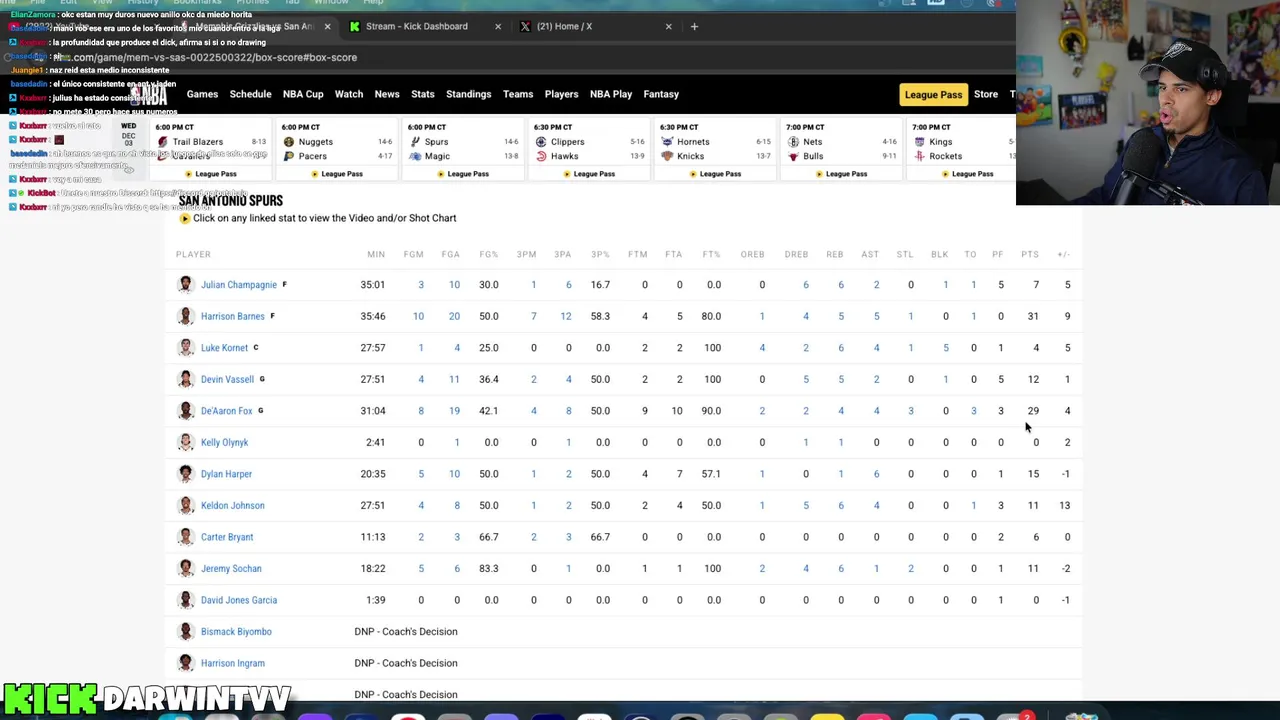
Task: Open Nuggets vs Pacers game card
Action: pyautogui.click(x=338, y=149)
